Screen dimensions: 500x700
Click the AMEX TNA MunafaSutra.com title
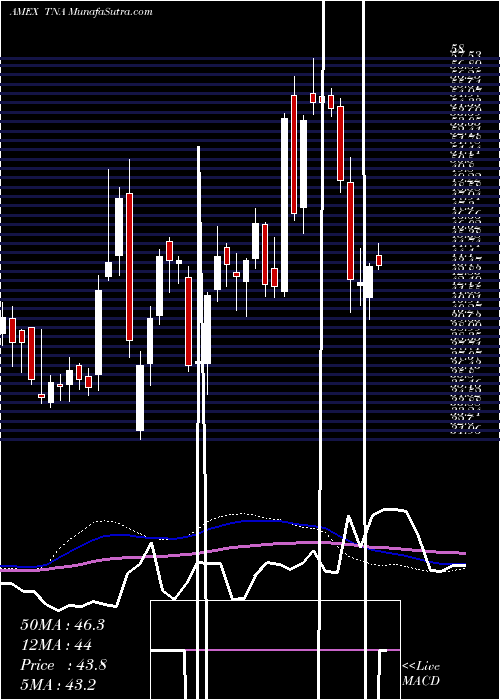click(81, 12)
